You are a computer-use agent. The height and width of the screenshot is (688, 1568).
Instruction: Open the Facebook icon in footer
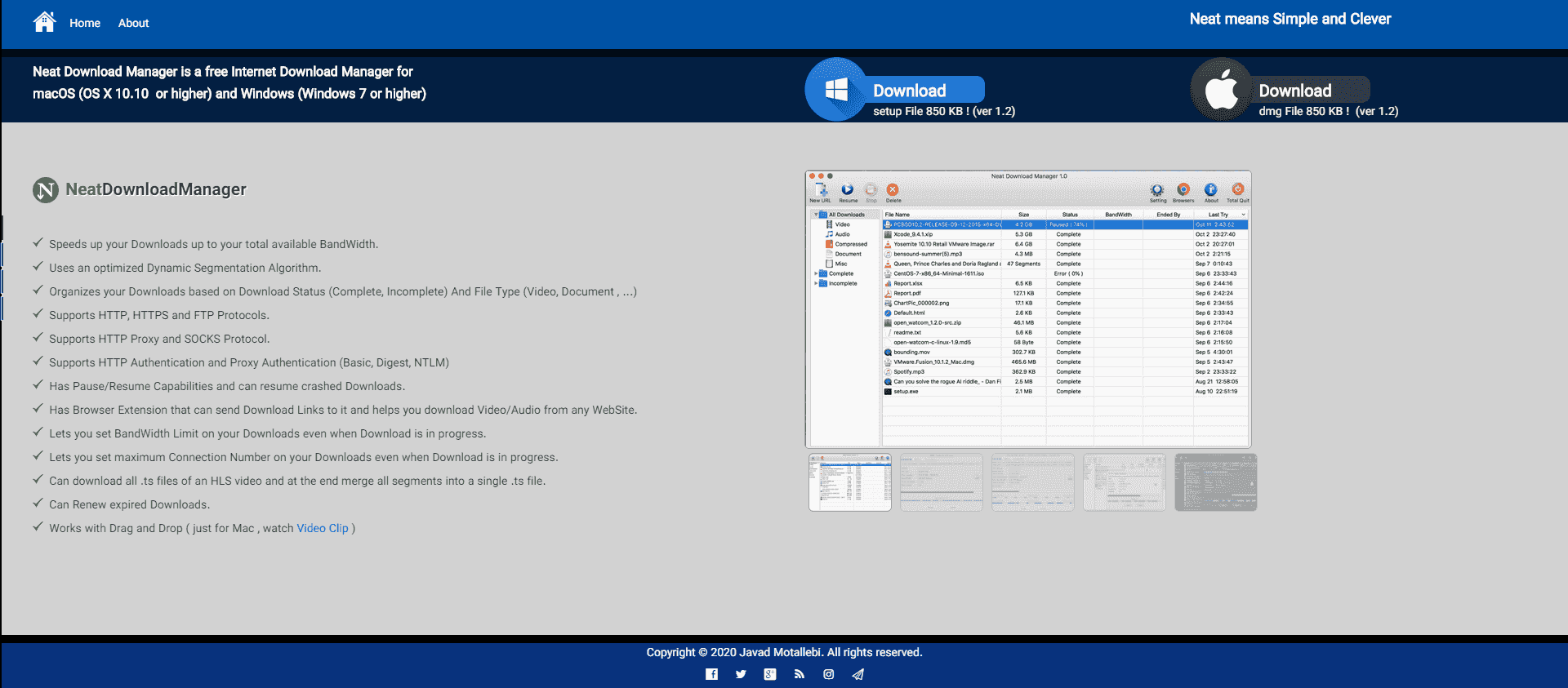711,674
